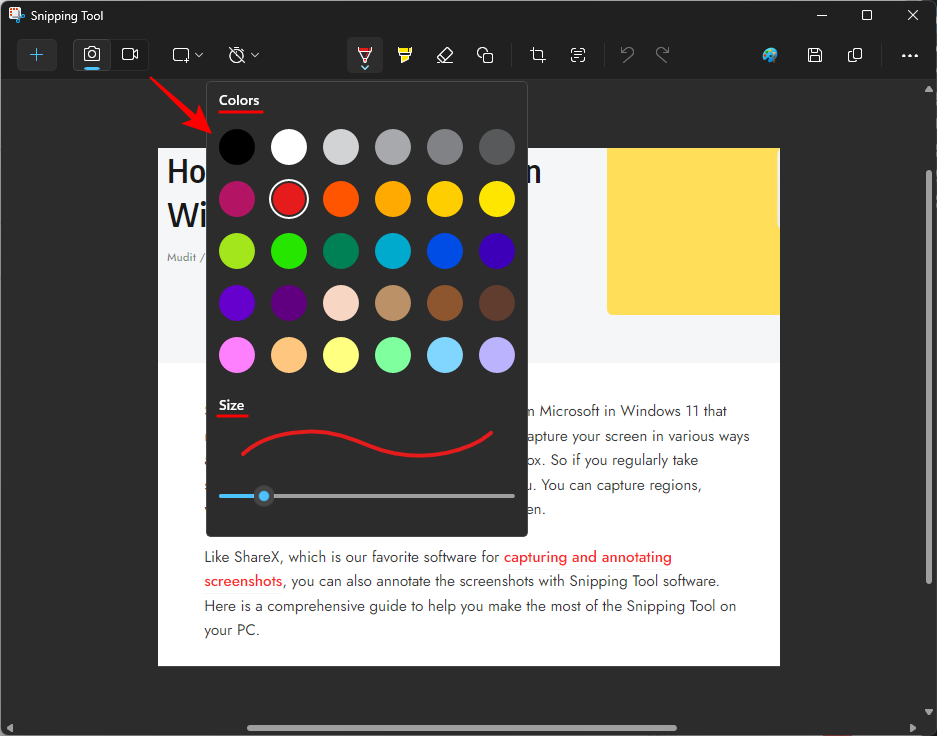937x736 pixels.
Task: Click the 'Colors' heading in popup
Action: coord(239,100)
